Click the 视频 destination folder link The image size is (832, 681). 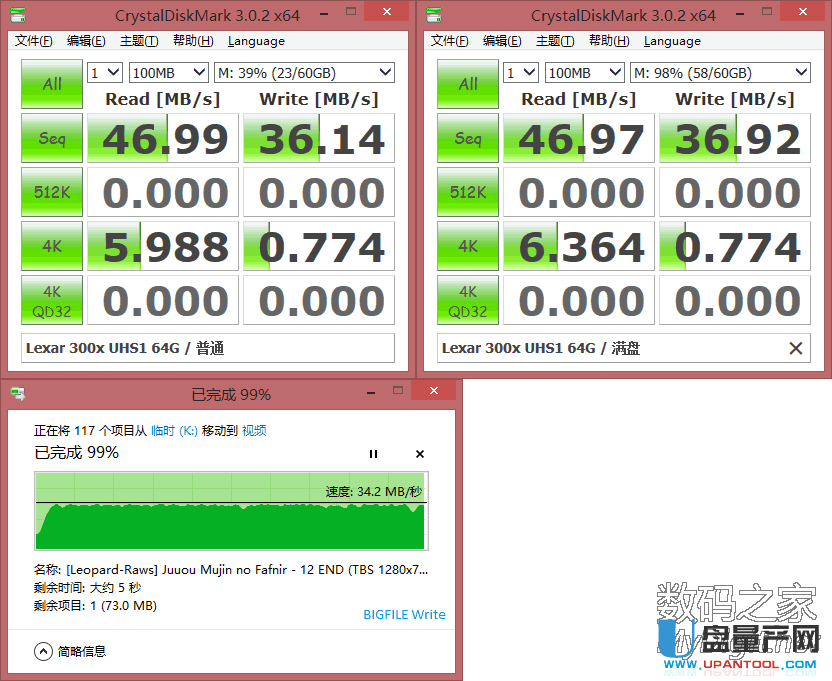click(x=254, y=430)
